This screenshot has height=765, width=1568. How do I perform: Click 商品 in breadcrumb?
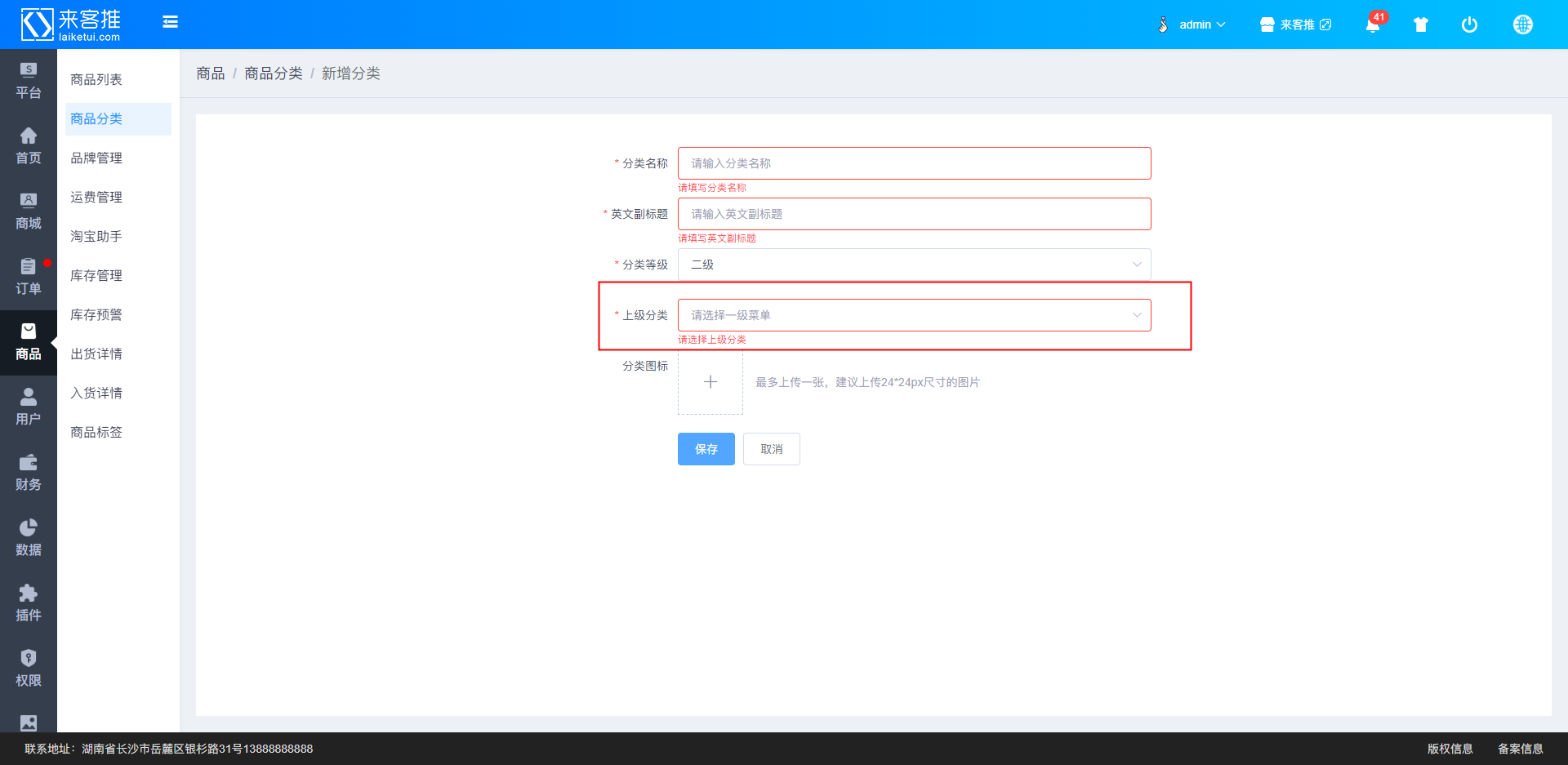[211, 73]
